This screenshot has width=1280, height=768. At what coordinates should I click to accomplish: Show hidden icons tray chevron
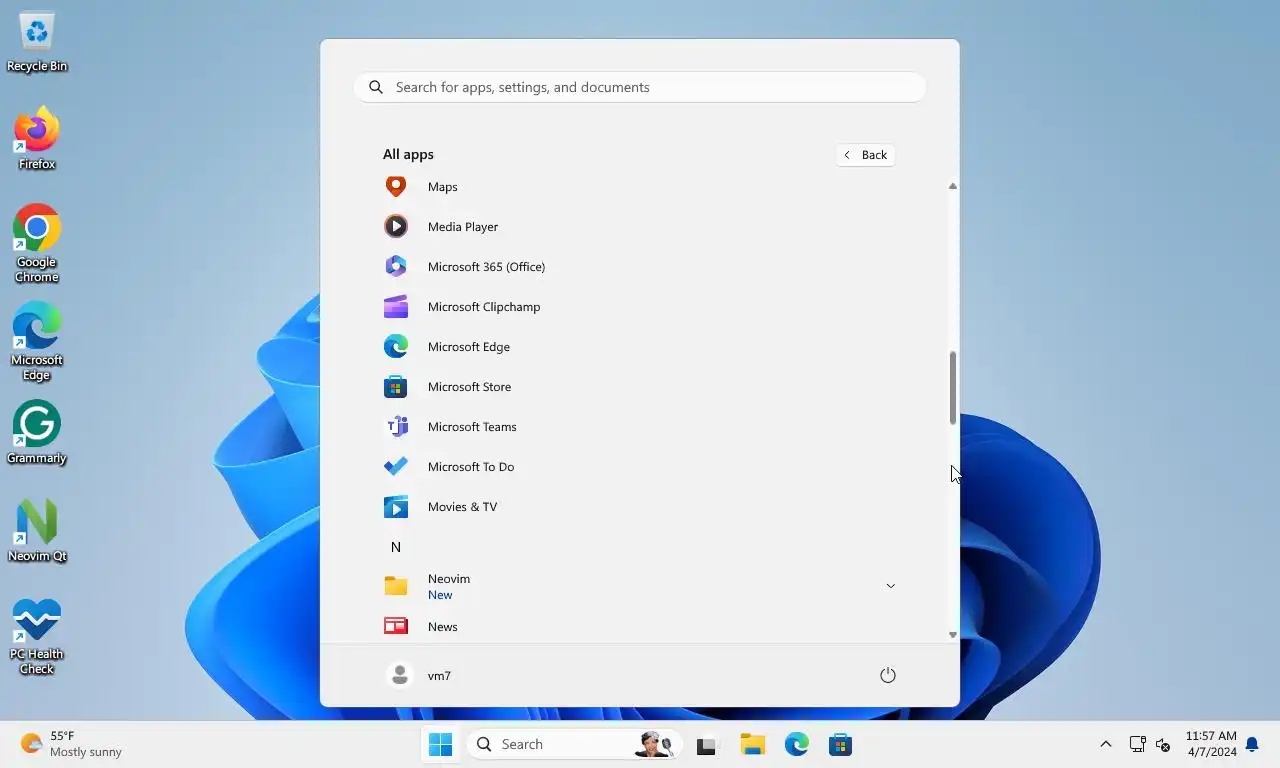(x=1105, y=744)
